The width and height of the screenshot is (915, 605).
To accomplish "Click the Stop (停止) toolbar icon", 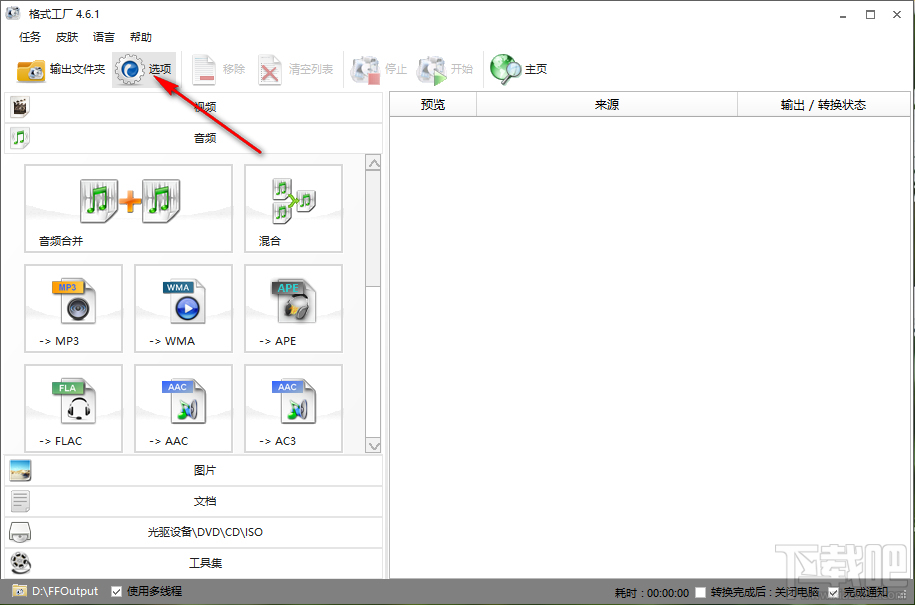I will [365, 70].
